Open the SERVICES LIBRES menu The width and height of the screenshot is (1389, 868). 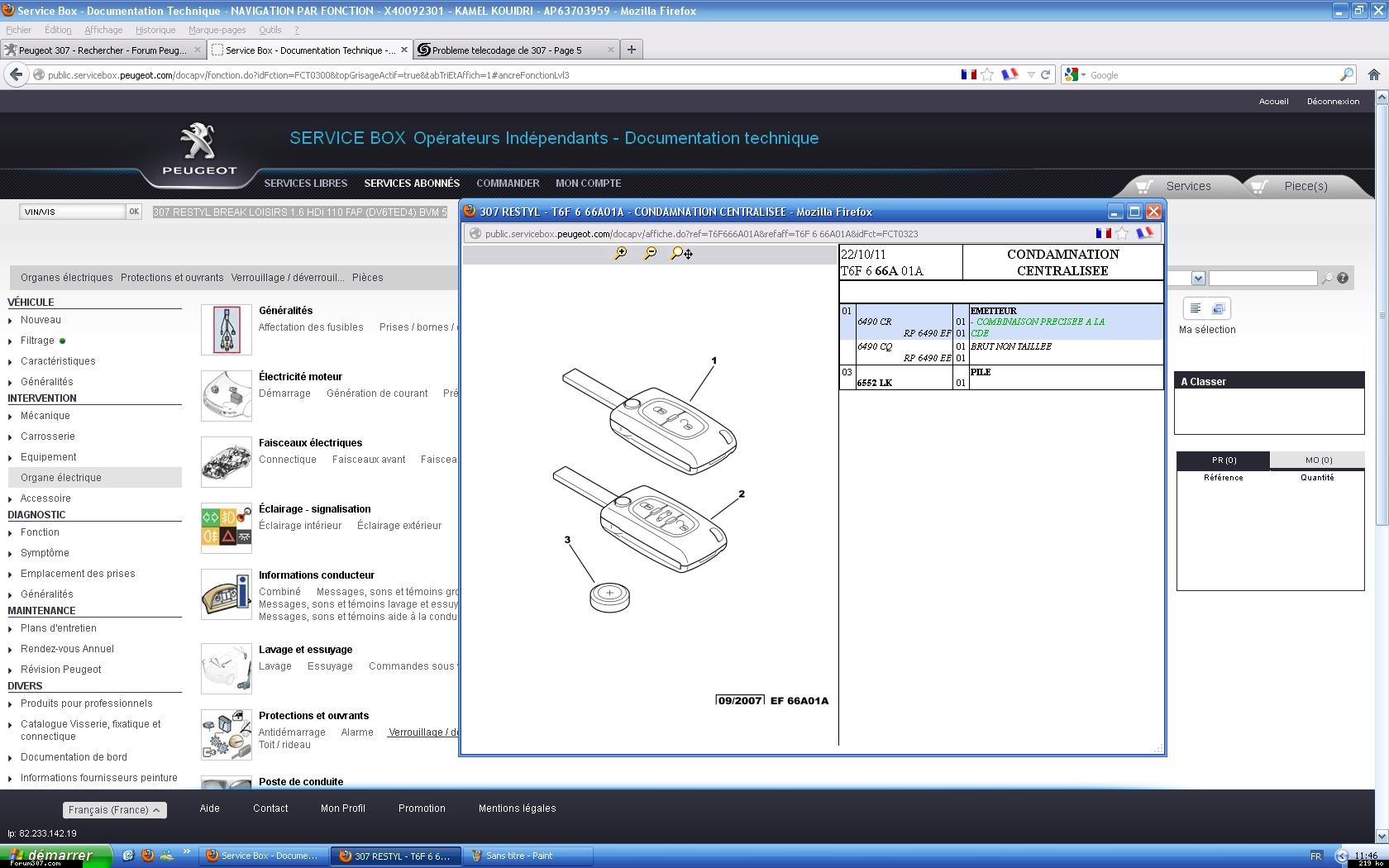[306, 184]
